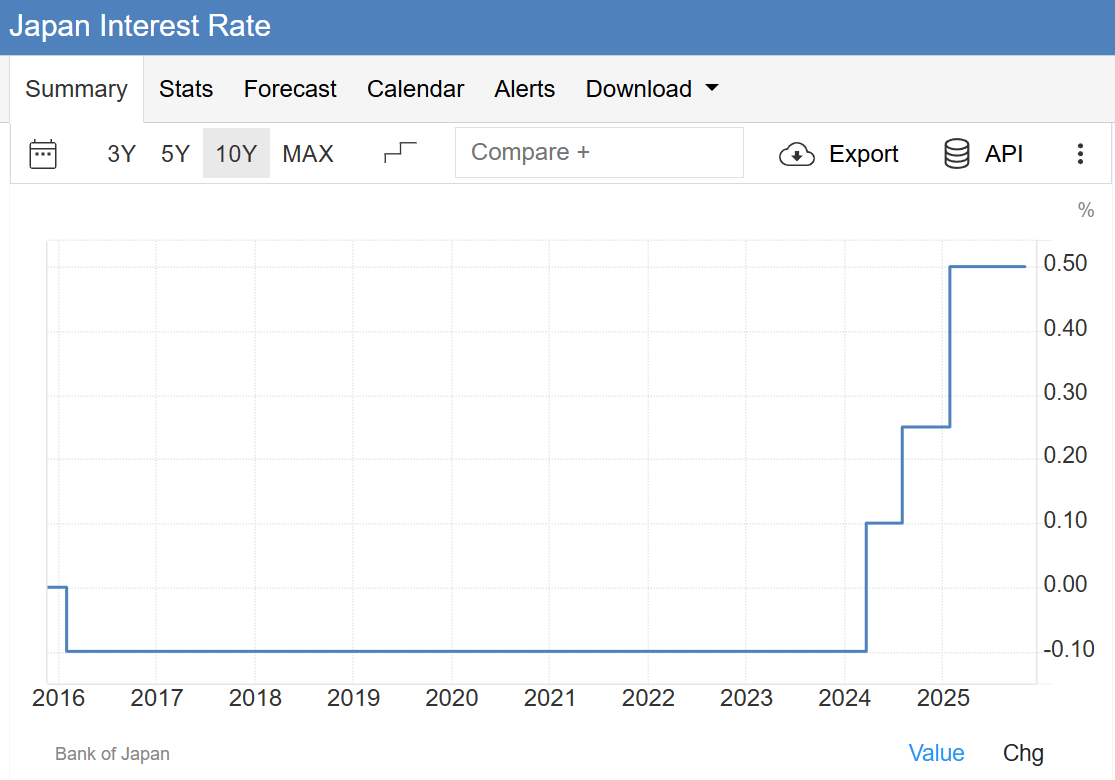Click the Export cloud download icon
This screenshot has width=1115, height=780.
pyautogui.click(x=796, y=154)
